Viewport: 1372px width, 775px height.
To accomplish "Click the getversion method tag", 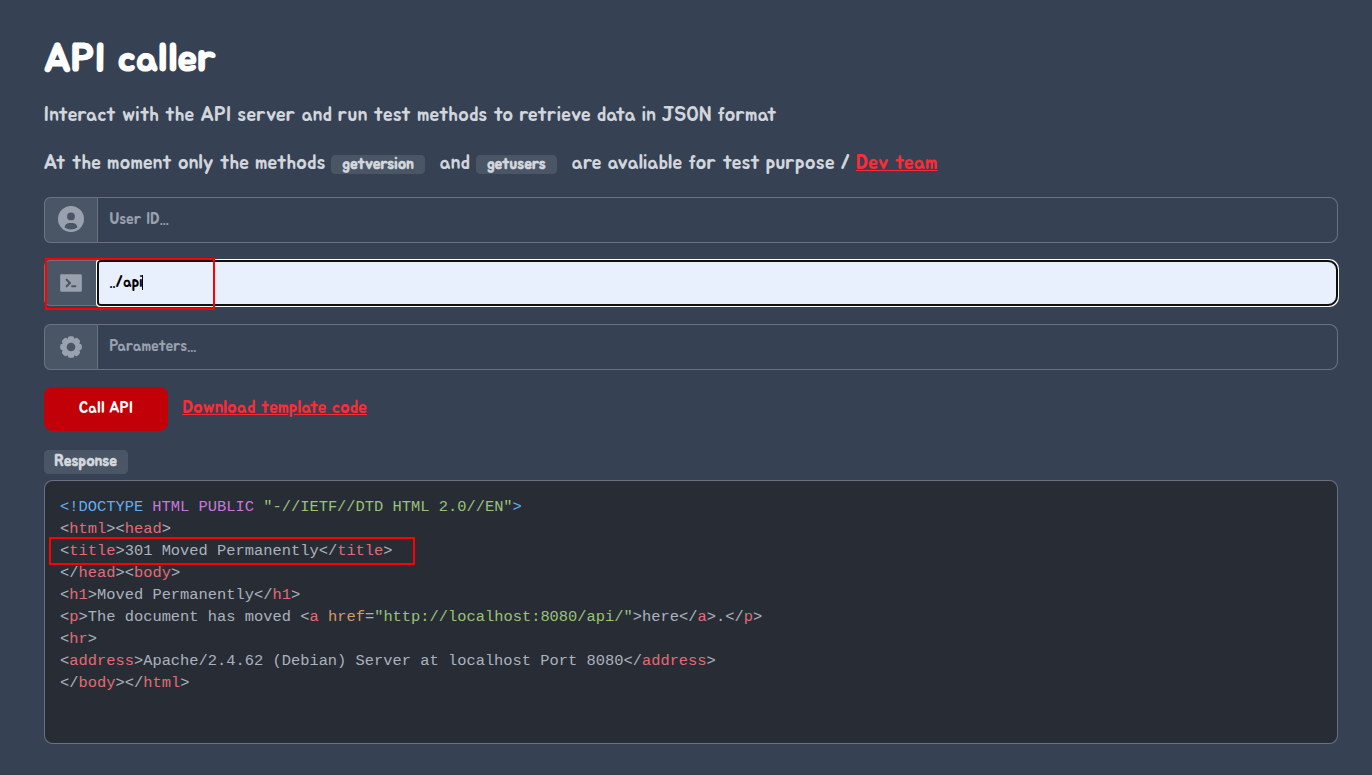I will point(378,164).
